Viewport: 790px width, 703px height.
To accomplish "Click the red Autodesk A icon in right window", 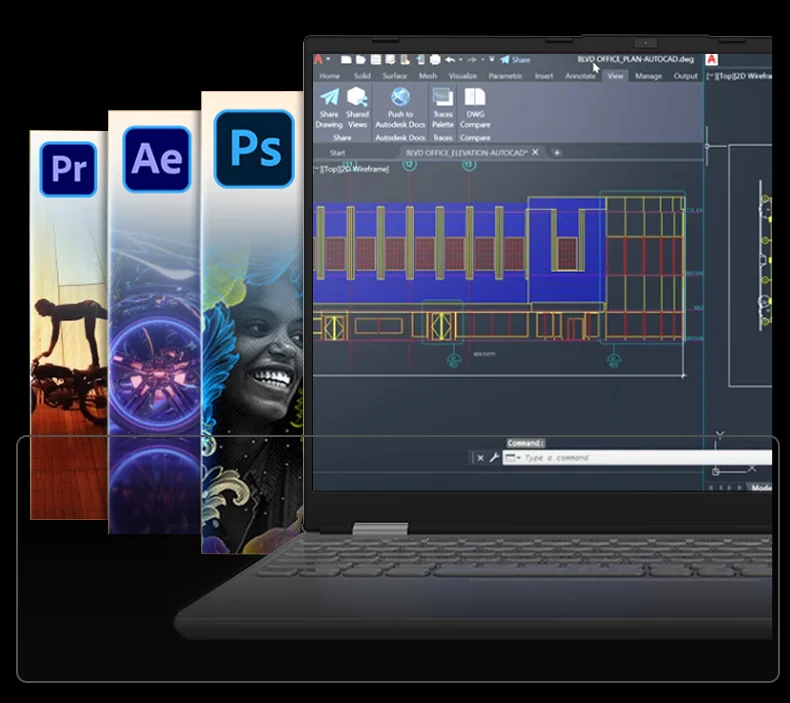I will click(711, 59).
